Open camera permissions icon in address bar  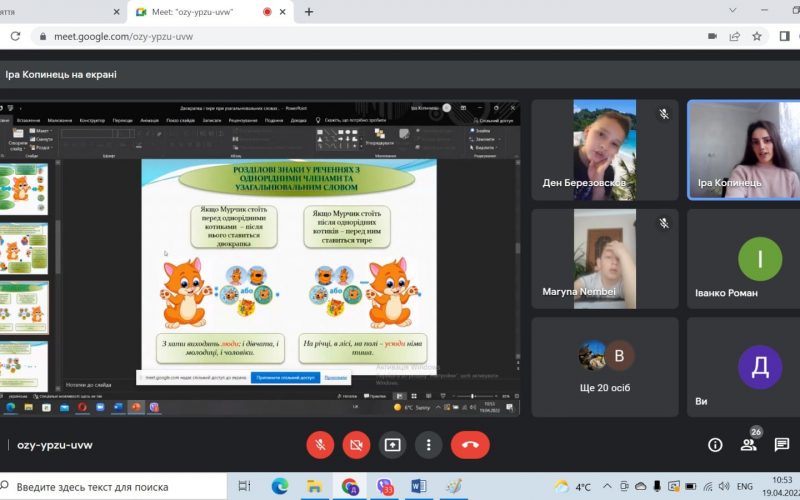click(712, 36)
